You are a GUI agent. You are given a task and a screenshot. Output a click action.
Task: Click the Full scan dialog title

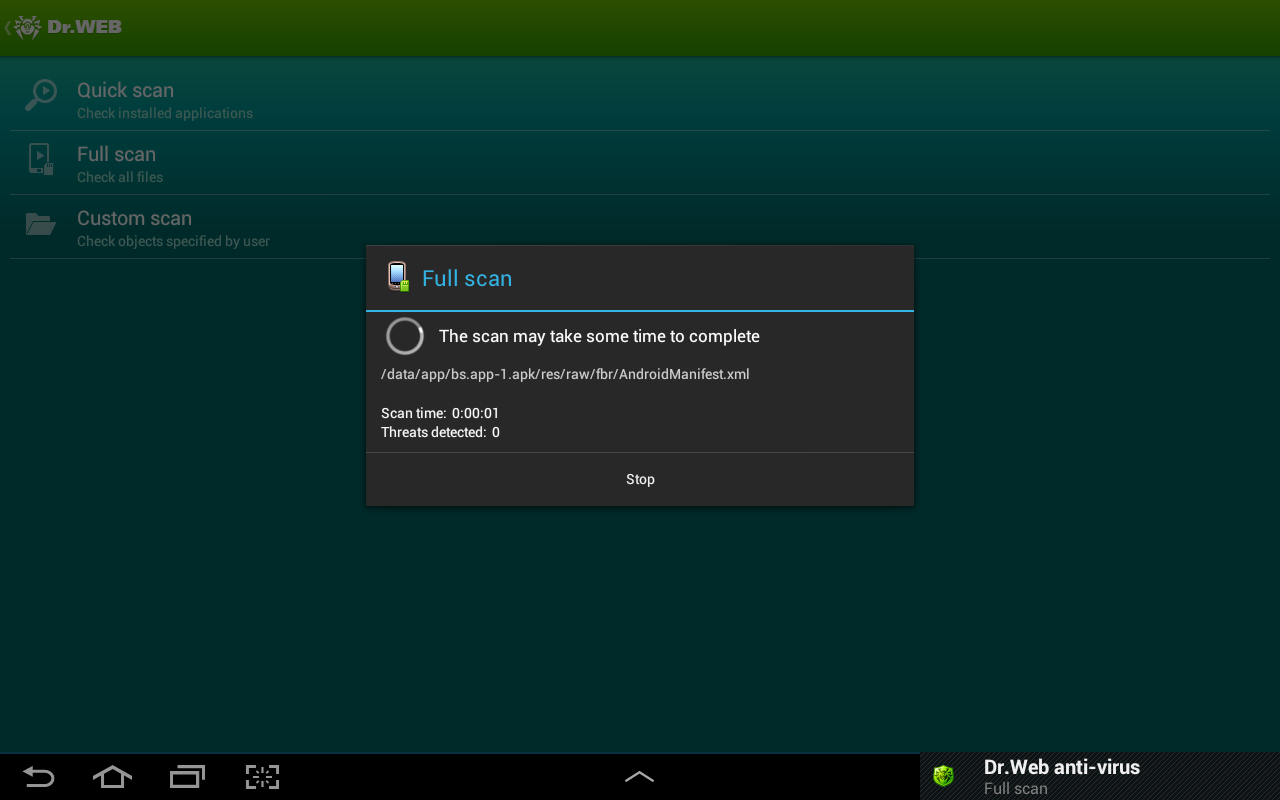click(467, 278)
